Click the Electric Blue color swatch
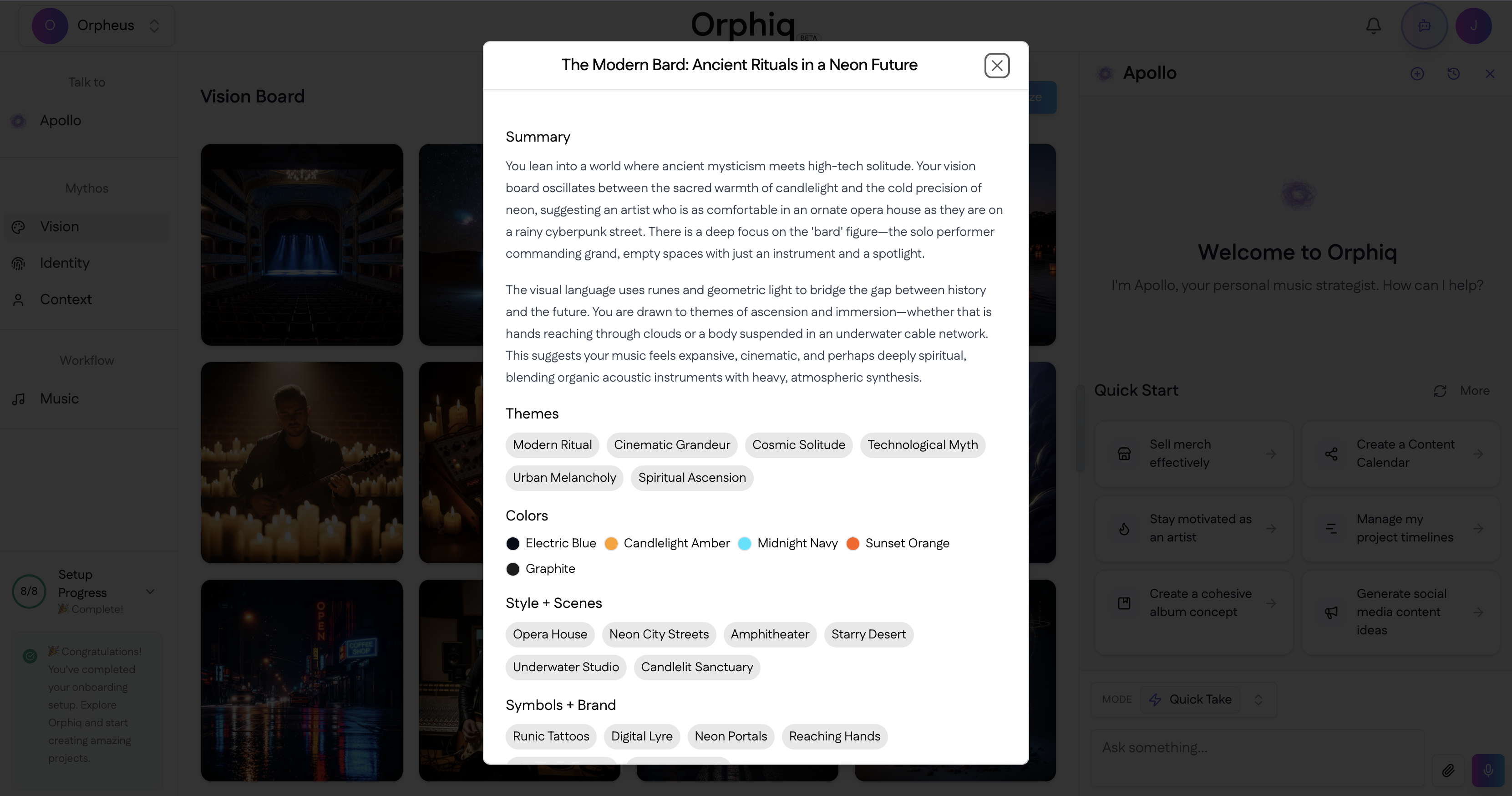The width and height of the screenshot is (1512, 796). pos(513,543)
